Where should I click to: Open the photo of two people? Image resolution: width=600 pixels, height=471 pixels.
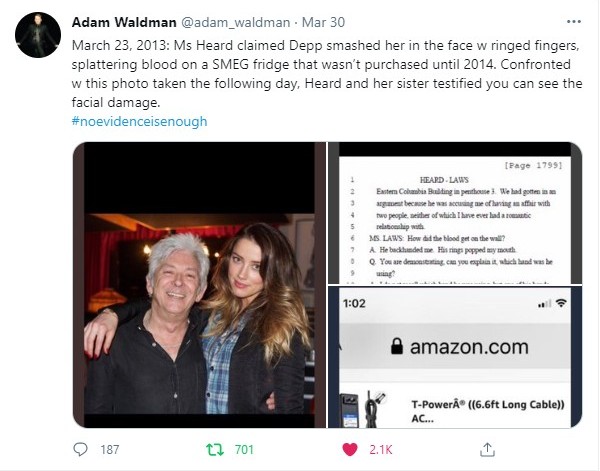pos(199,285)
